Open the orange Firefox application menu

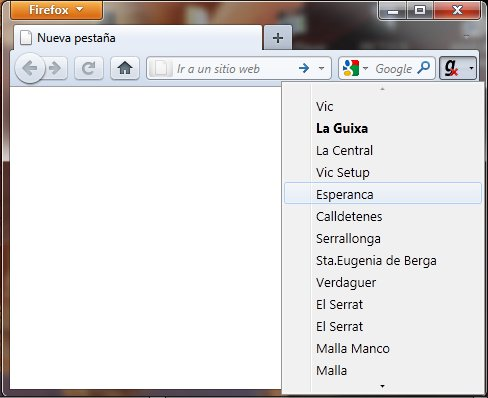click(56, 10)
